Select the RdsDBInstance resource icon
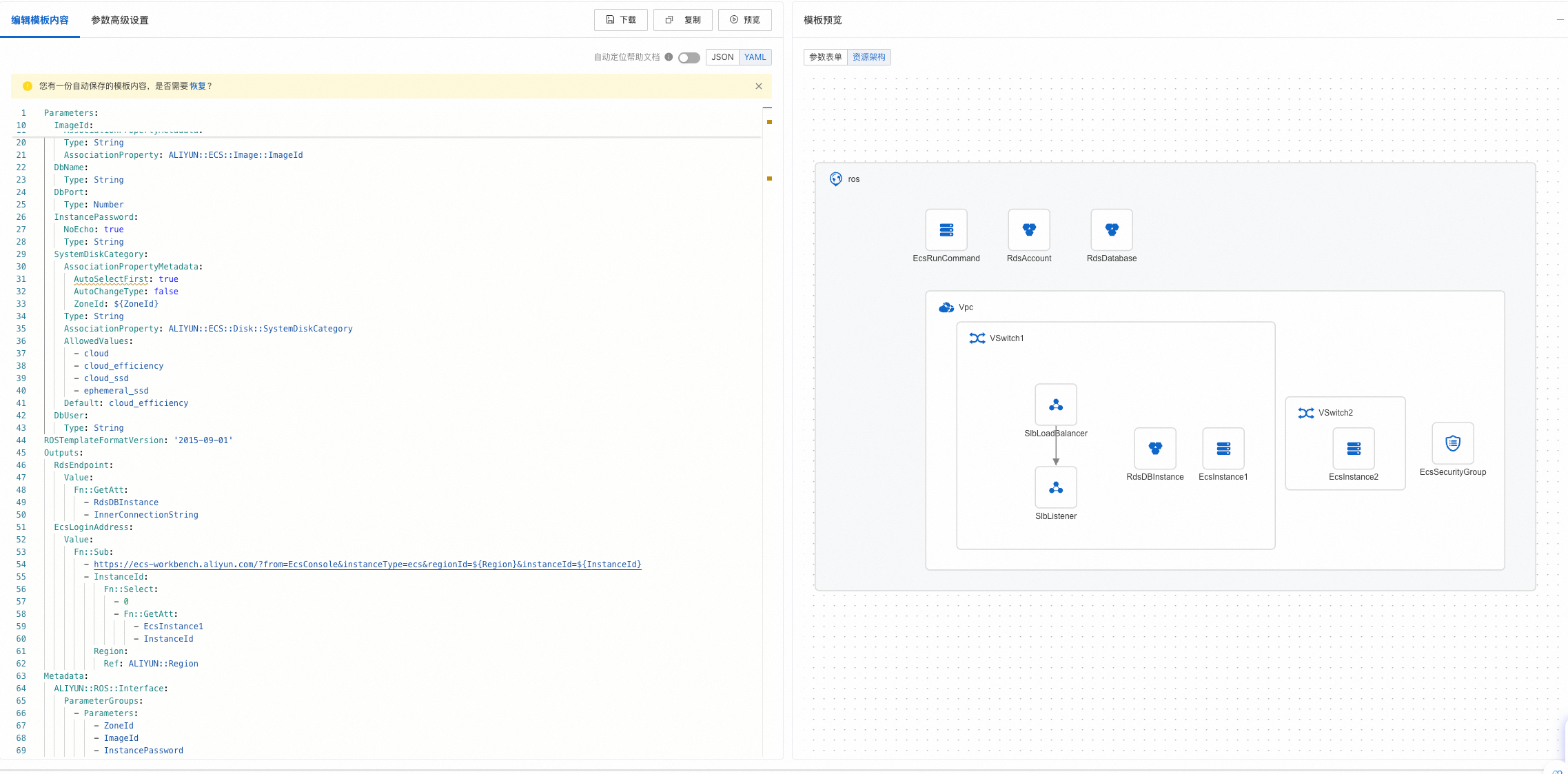This screenshot has height=774, width=1568. tap(1154, 449)
